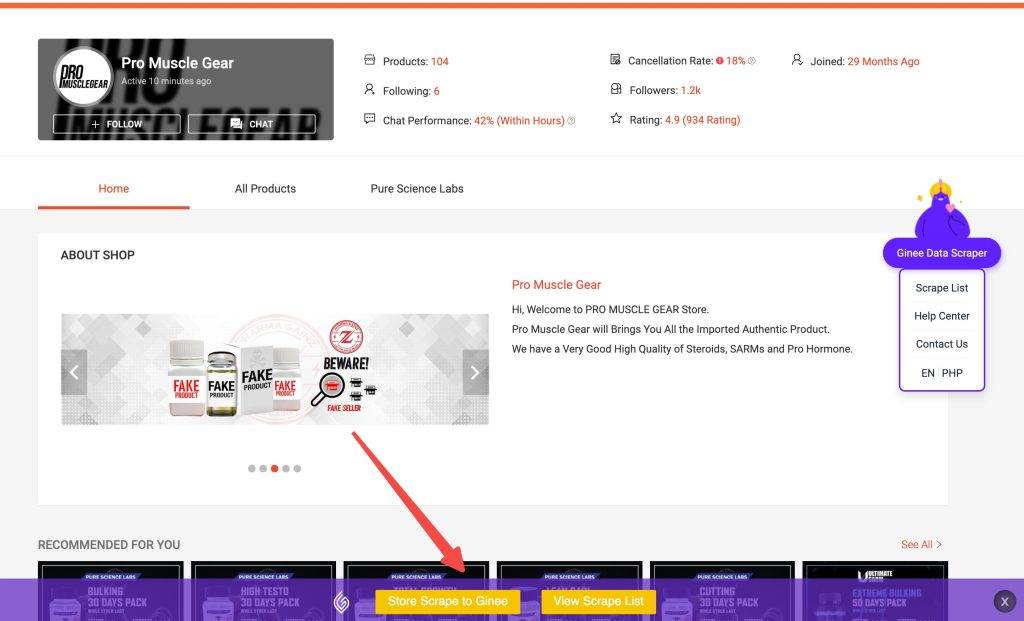The image size is (1024, 621).
Task: Click the Cancellation Rate document icon
Action: click(x=615, y=59)
